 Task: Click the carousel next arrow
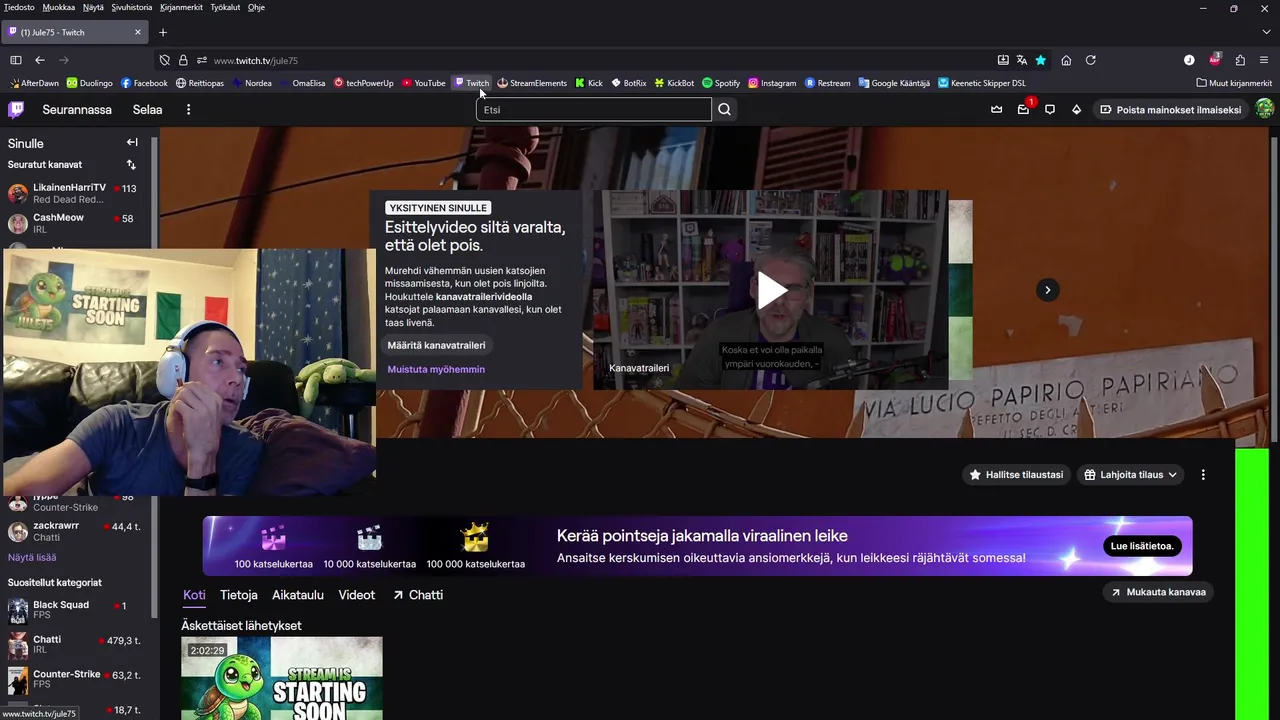click(x=1047, y=290)
